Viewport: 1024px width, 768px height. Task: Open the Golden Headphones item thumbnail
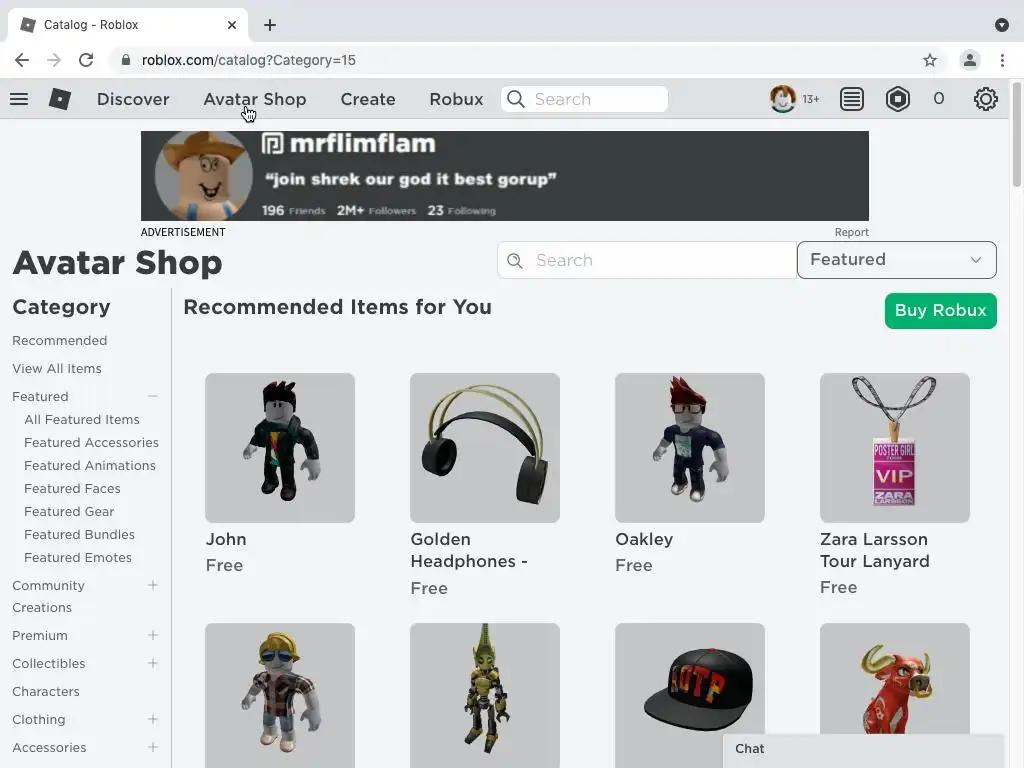pyautogui.click(x=485, y=448)
